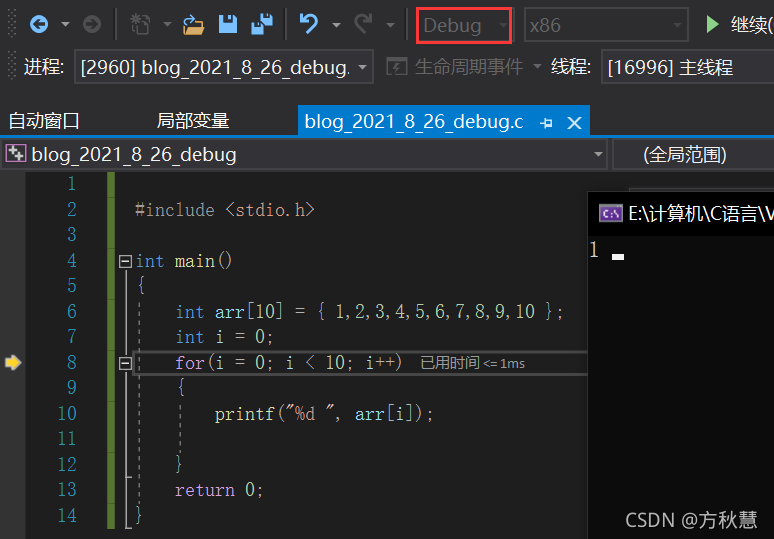Click the New Project toolbar icon

[140, 24]
